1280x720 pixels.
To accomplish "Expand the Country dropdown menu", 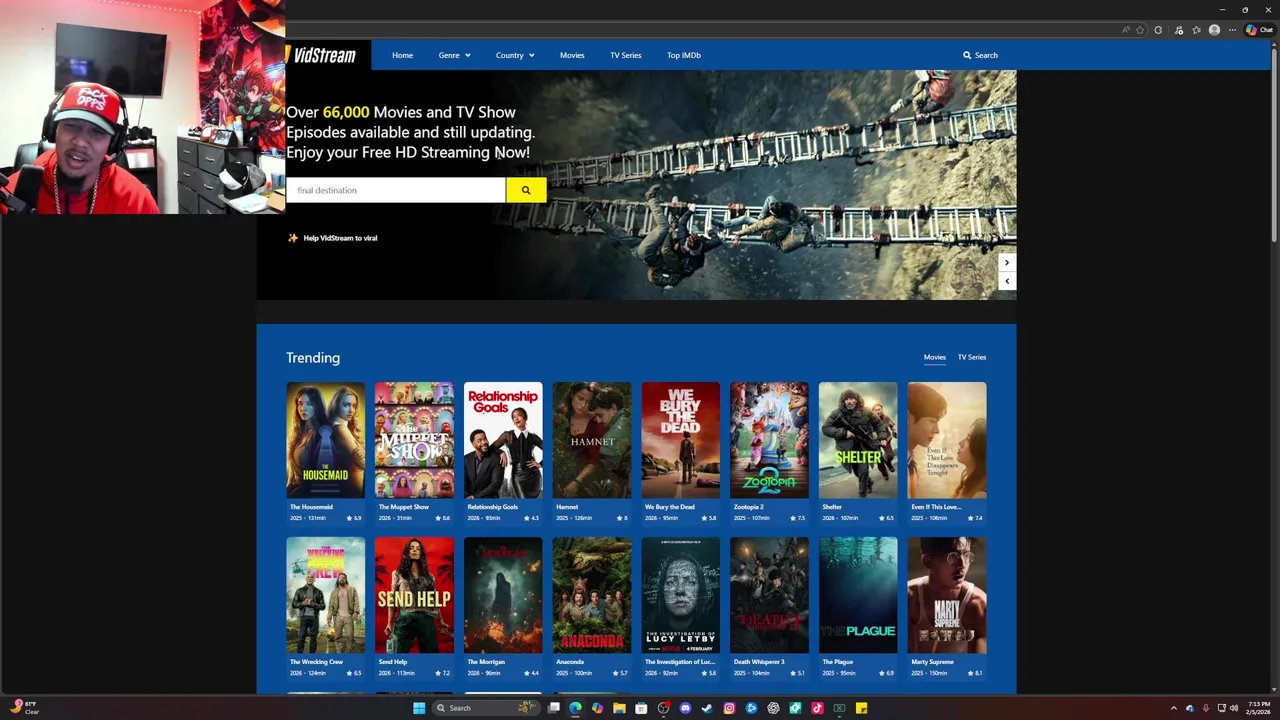I will coord(515,55).
